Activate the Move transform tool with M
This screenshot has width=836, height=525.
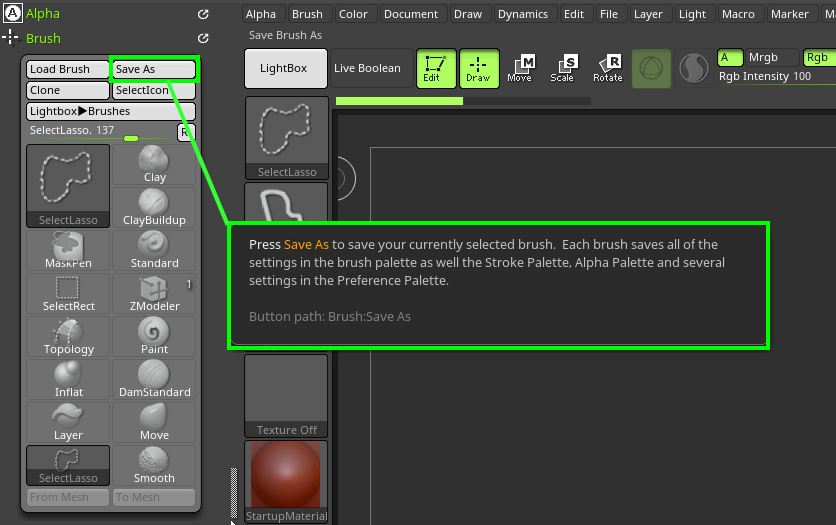520,69
